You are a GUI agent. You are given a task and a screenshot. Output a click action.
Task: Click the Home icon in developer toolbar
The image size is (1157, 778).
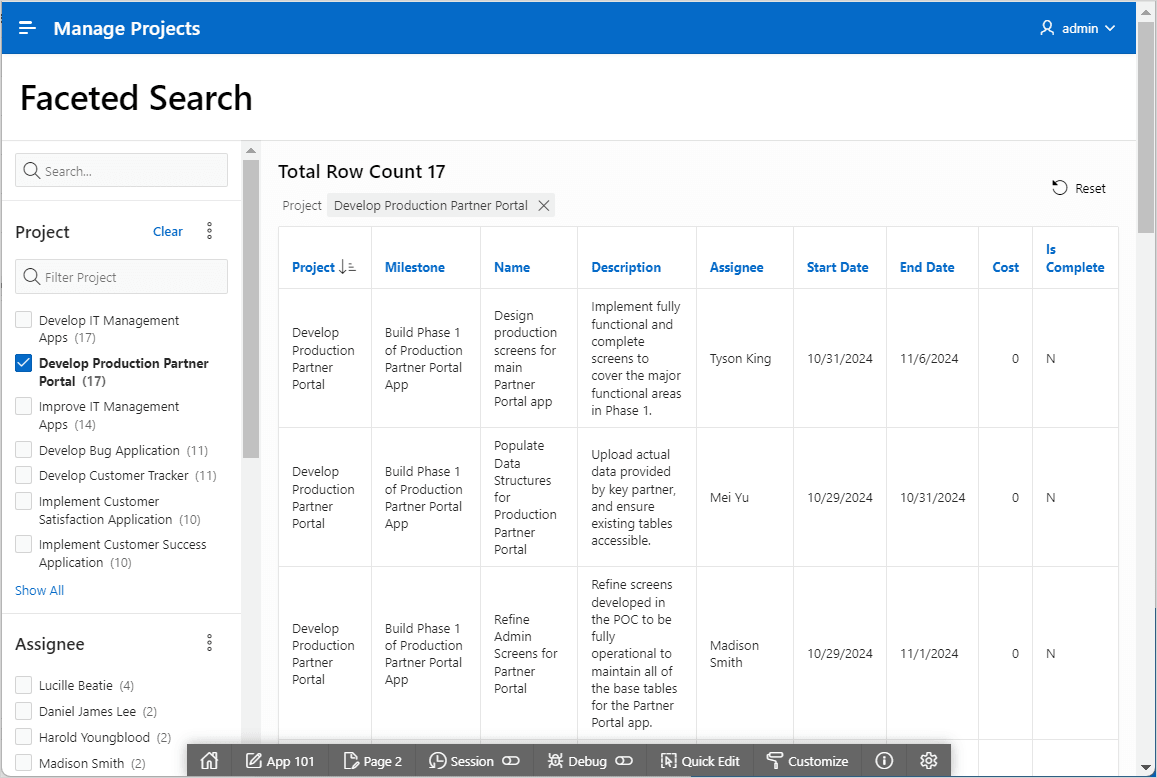point(210,761)
